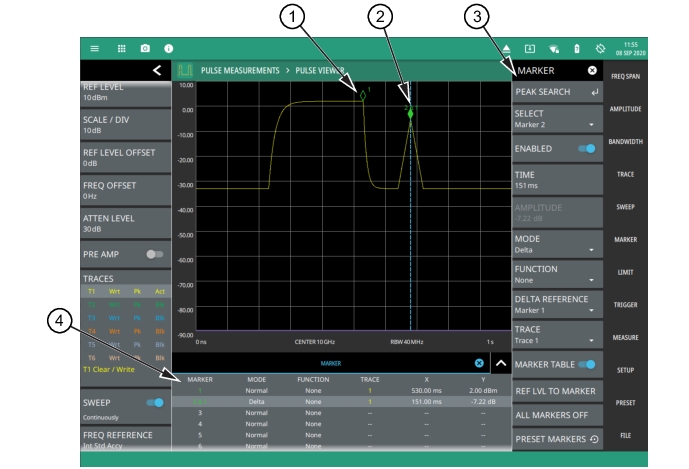
Task: Open the SWEEP menu in right sidebar
Action: (625, 207)
